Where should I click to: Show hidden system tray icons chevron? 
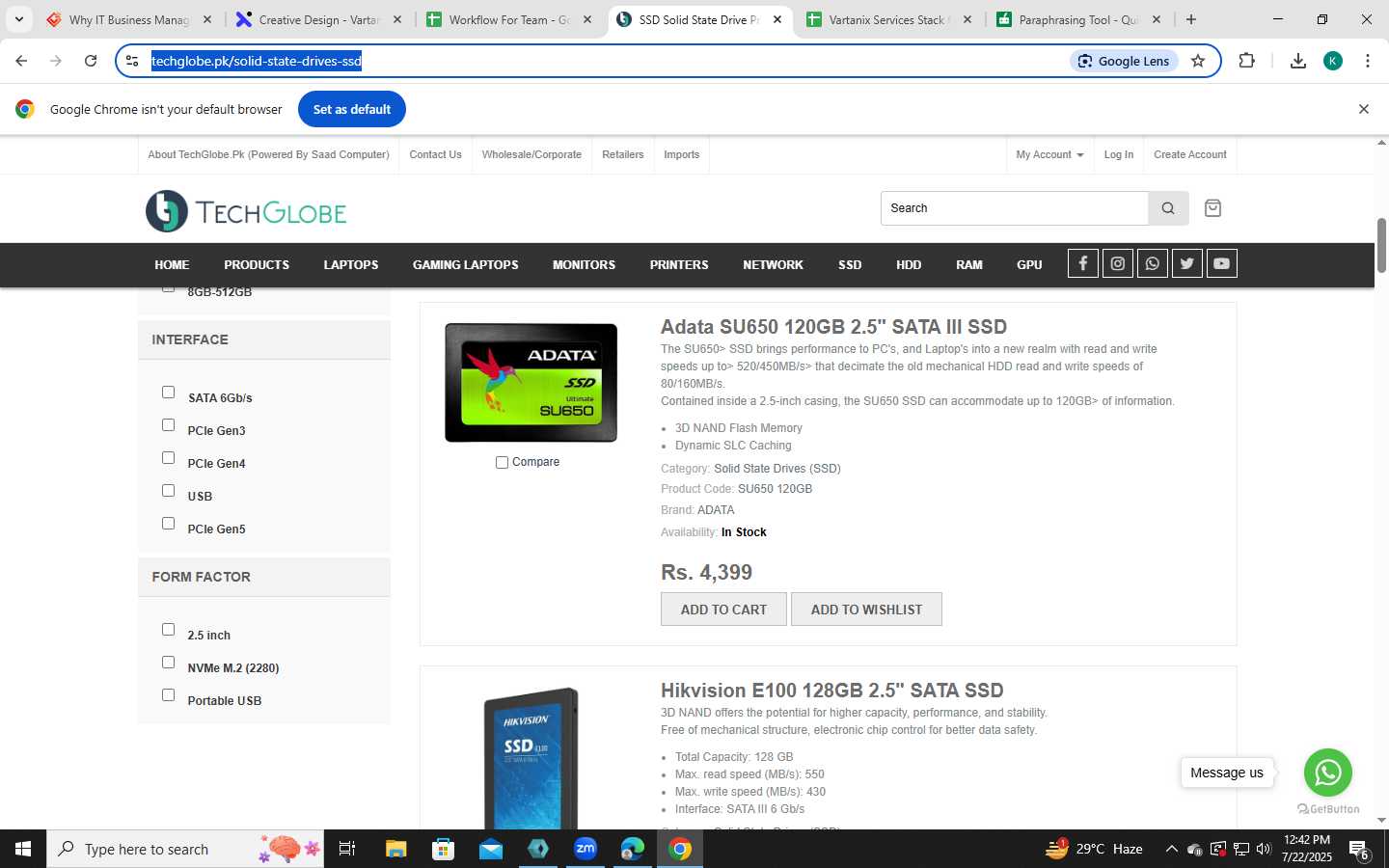click(1171, 849)
